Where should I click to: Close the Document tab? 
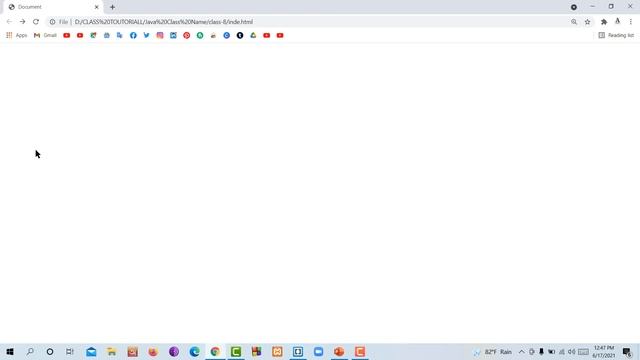click(97, 7)
